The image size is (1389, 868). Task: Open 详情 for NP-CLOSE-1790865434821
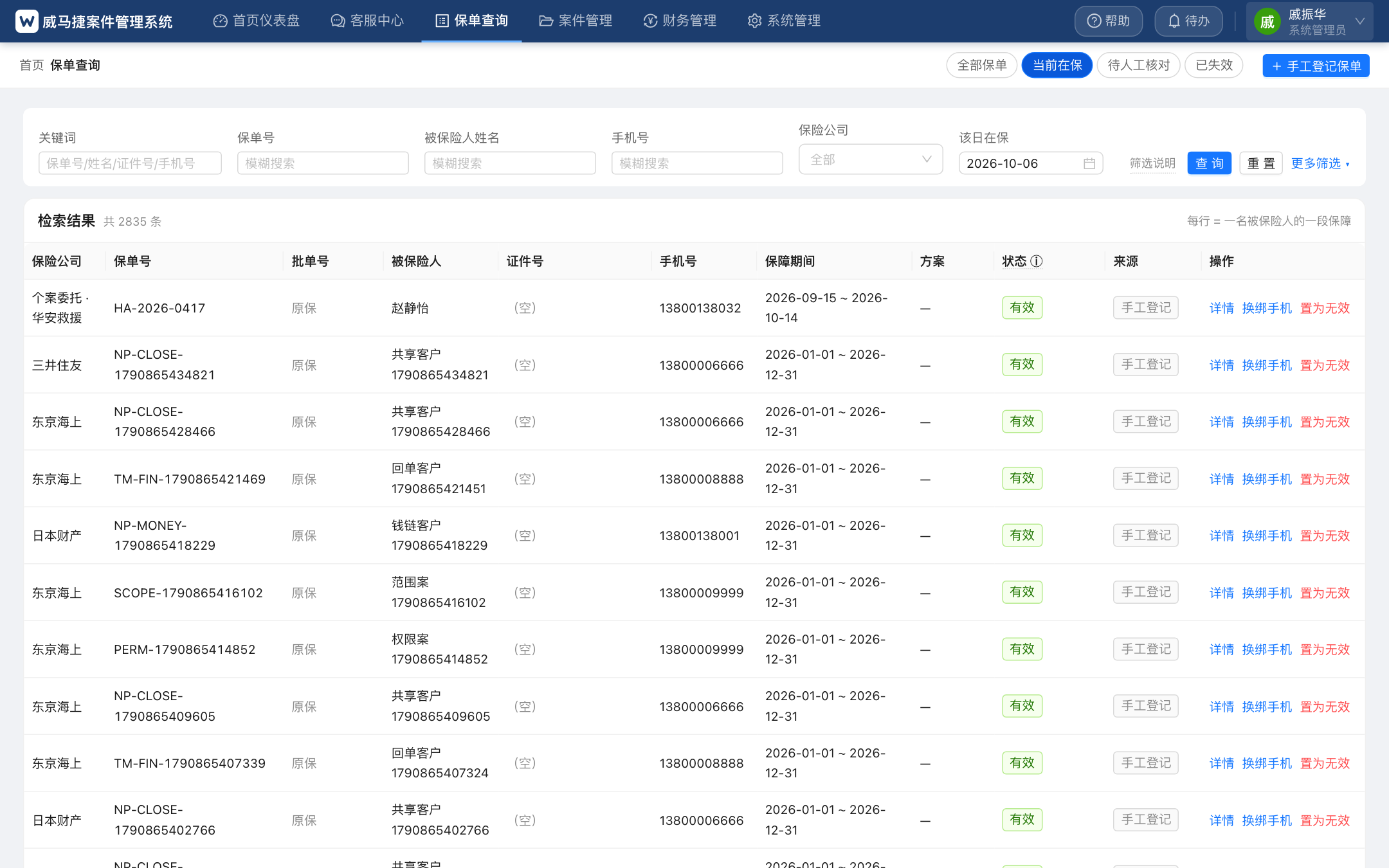click(x=1222, y=365)
